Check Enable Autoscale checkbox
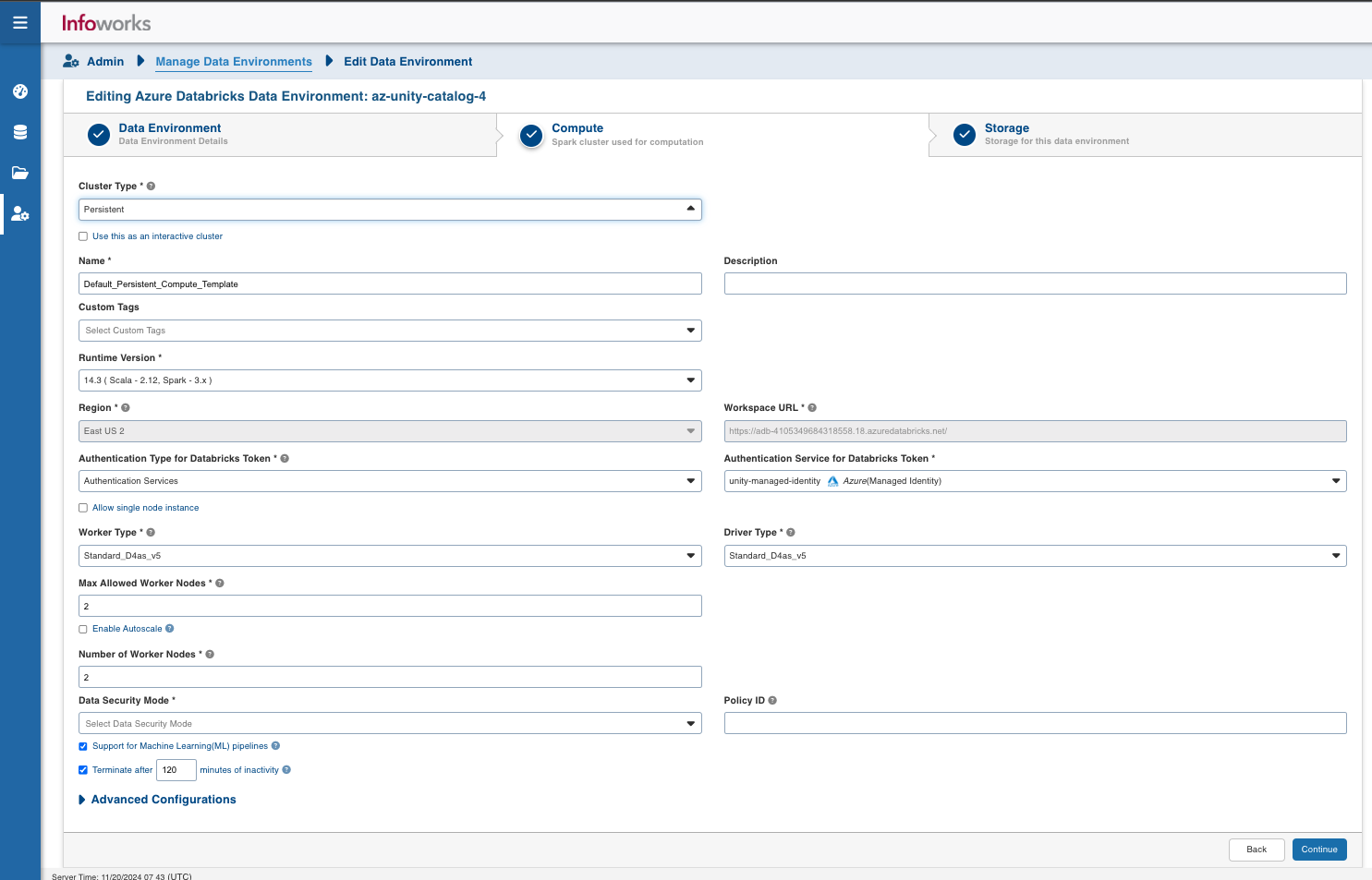1372x880 pixels. pos(83,629)
